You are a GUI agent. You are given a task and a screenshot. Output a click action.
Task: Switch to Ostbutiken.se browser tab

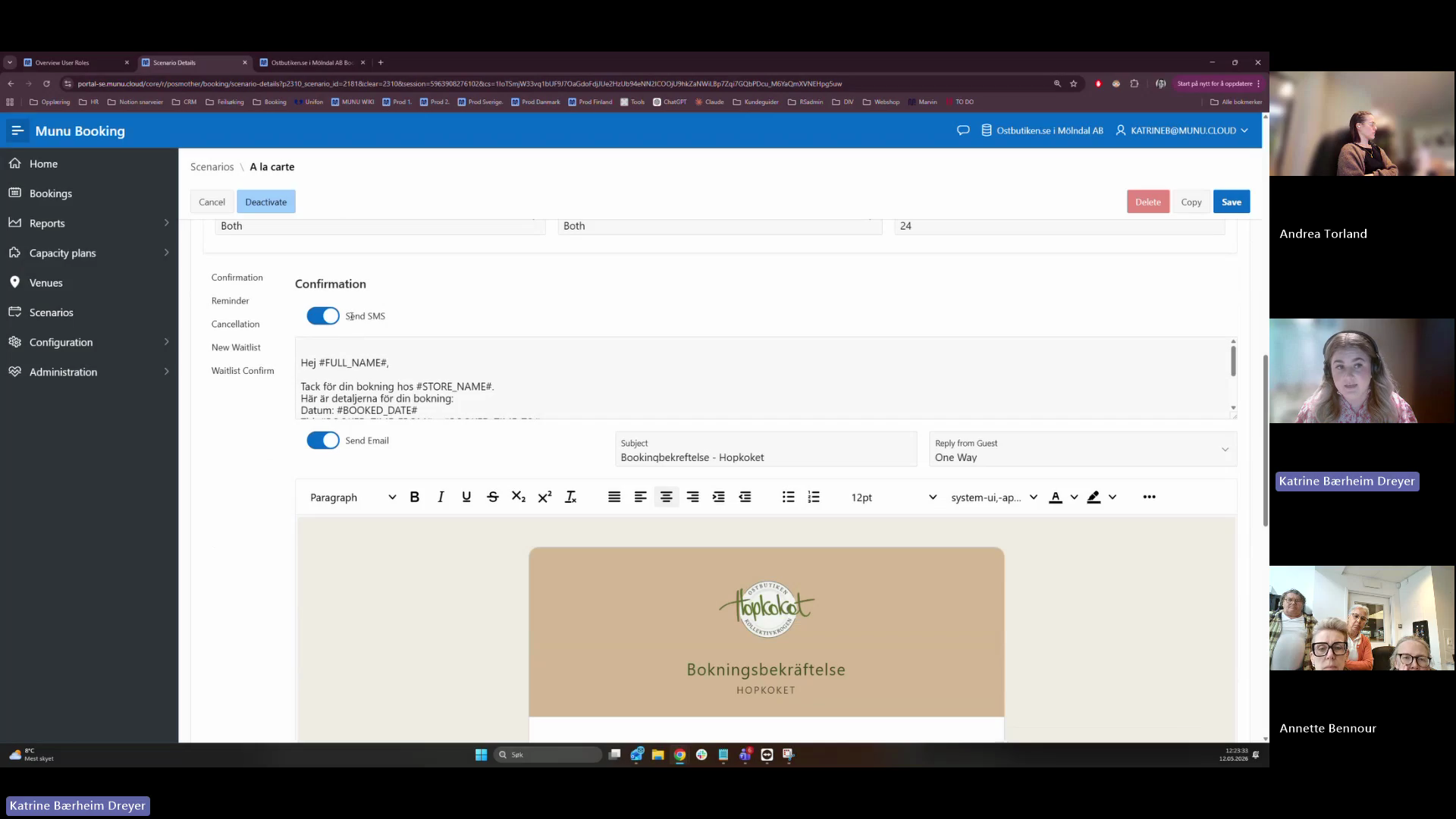point(312,63)
